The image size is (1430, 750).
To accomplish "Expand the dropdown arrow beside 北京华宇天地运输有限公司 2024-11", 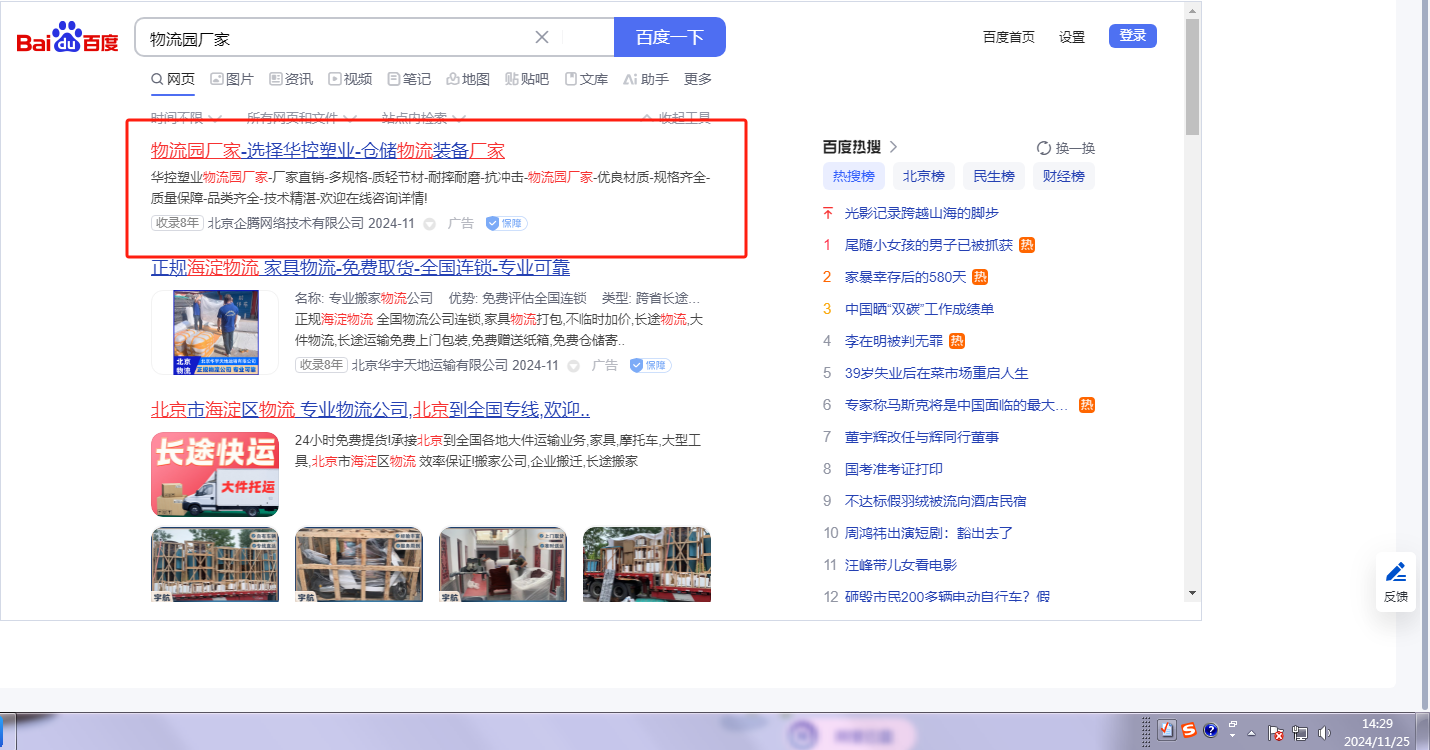I will click(x=574, y=366).
